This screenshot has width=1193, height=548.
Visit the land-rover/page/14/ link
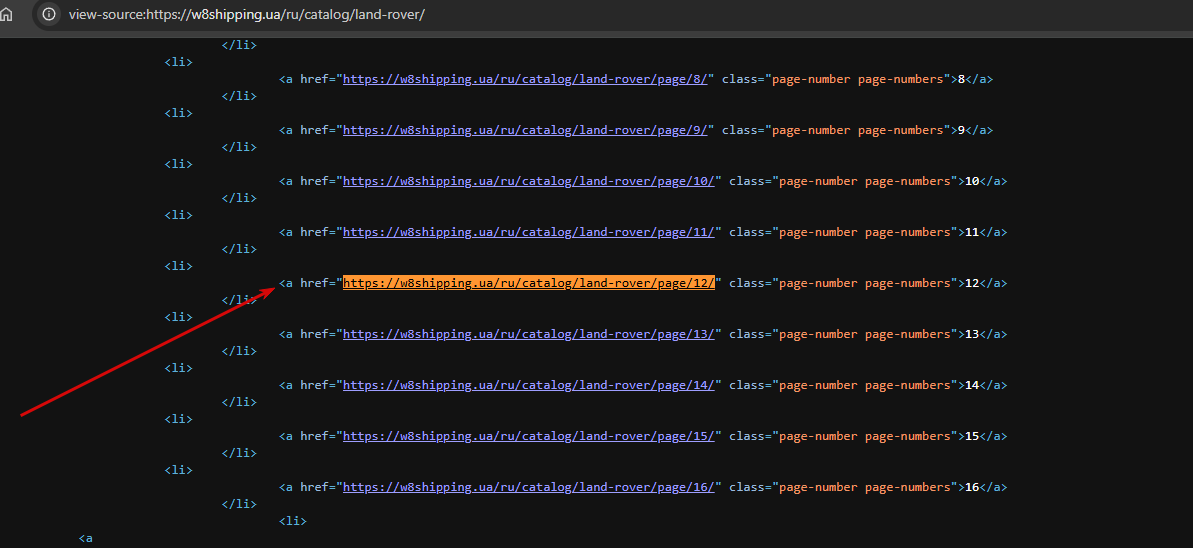pos(529,385)
